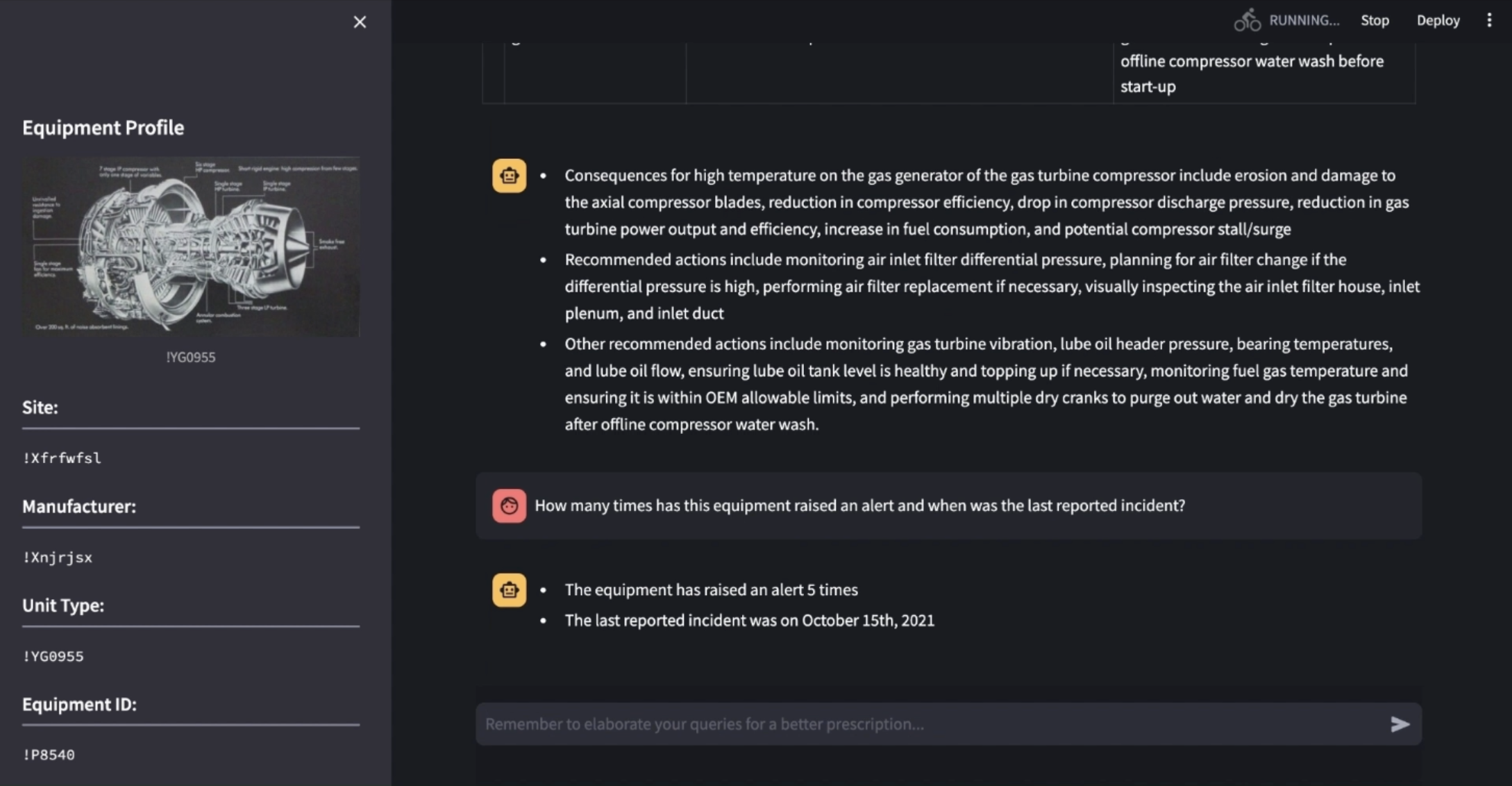Viewport: 1512px width, 786px height.
Task: Select the Site value !Xfrfwfsl
Action: pyautogui.click(x=62, y=458)
